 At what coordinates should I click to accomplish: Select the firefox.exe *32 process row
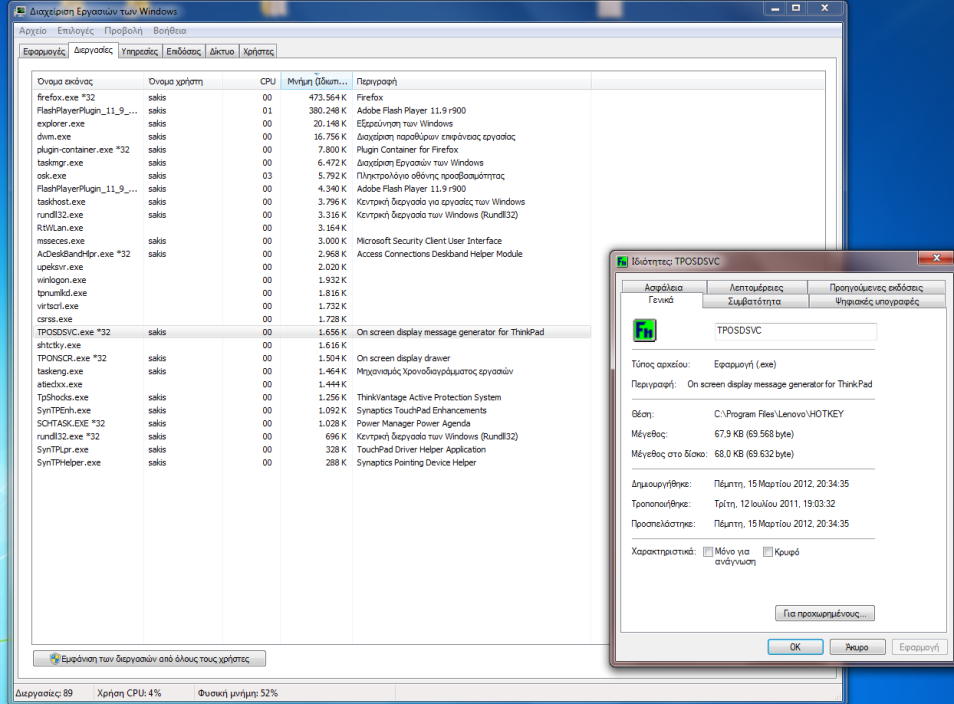tap(312, 97)
